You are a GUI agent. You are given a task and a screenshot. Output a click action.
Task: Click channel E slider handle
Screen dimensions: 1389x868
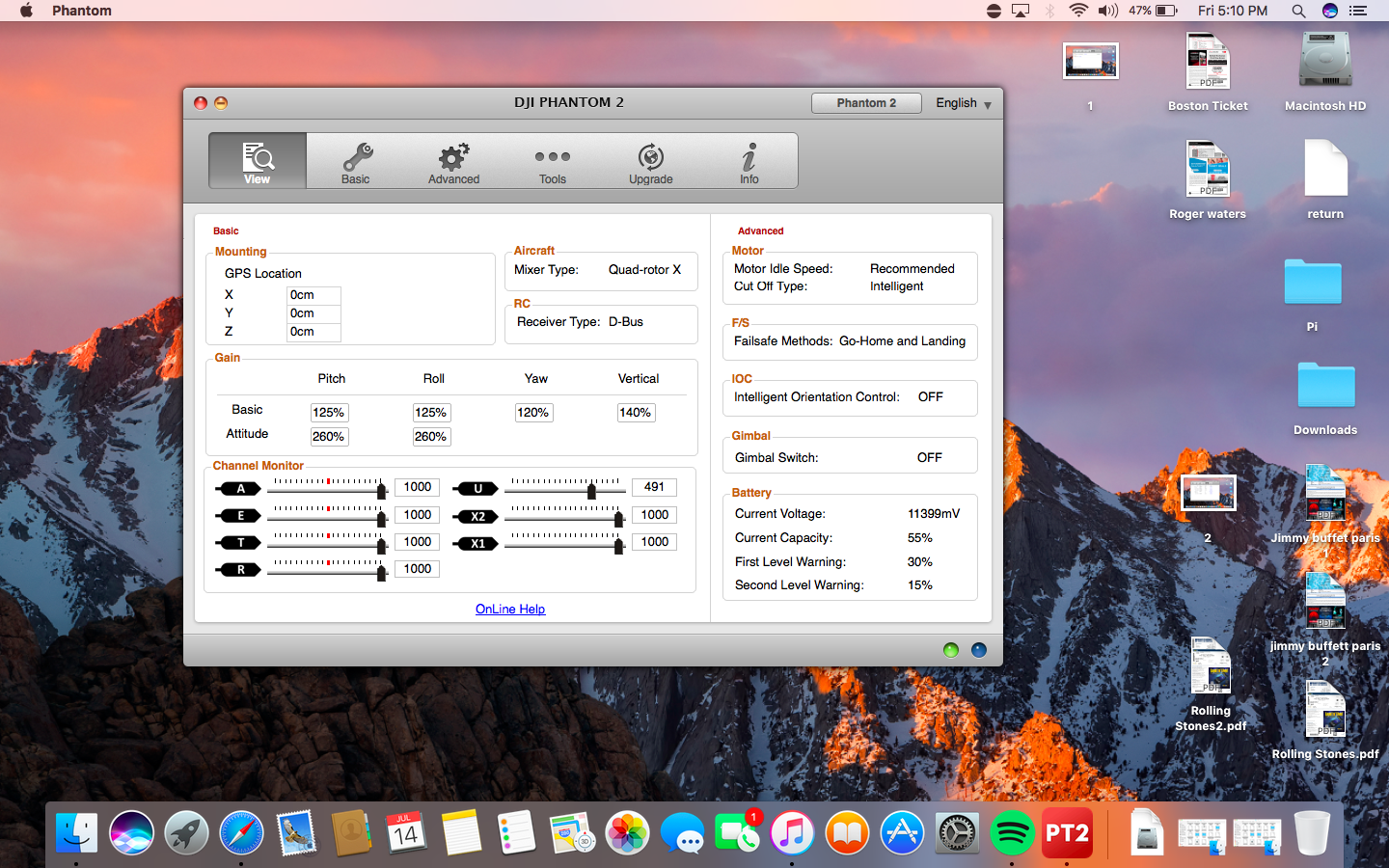[x=382, y=519]
